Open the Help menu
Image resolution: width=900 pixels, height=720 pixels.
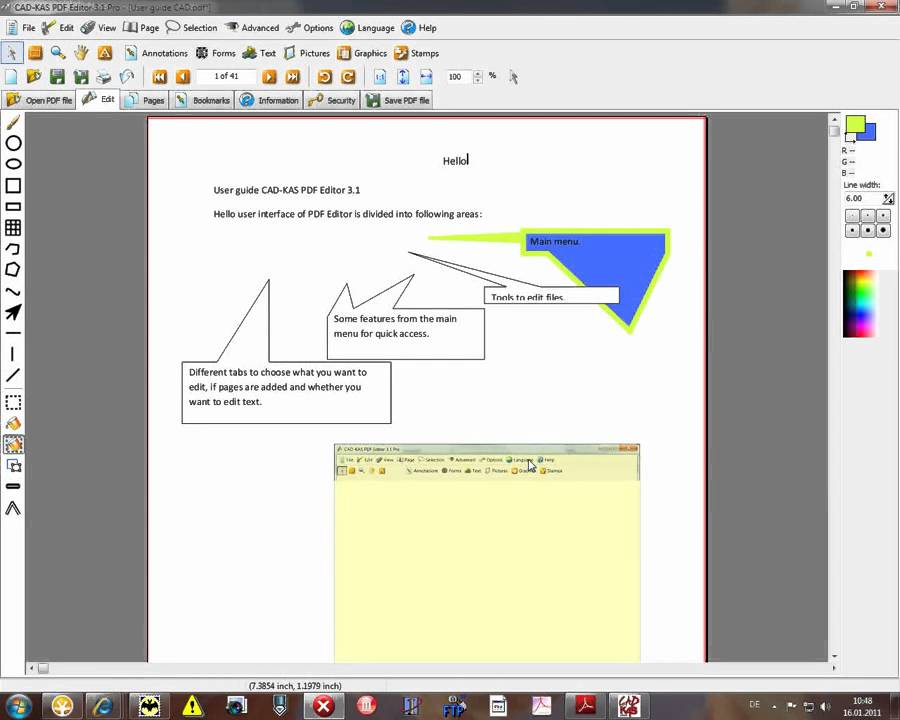(419, 28)
